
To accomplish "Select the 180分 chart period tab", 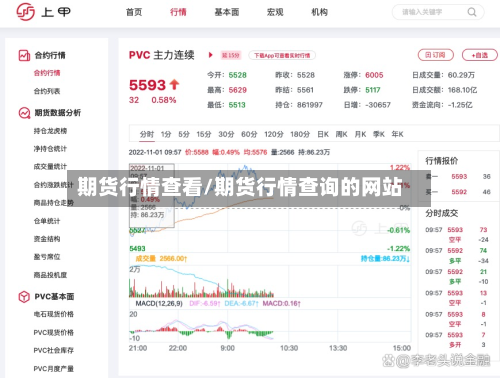I will tap(300, 134).
